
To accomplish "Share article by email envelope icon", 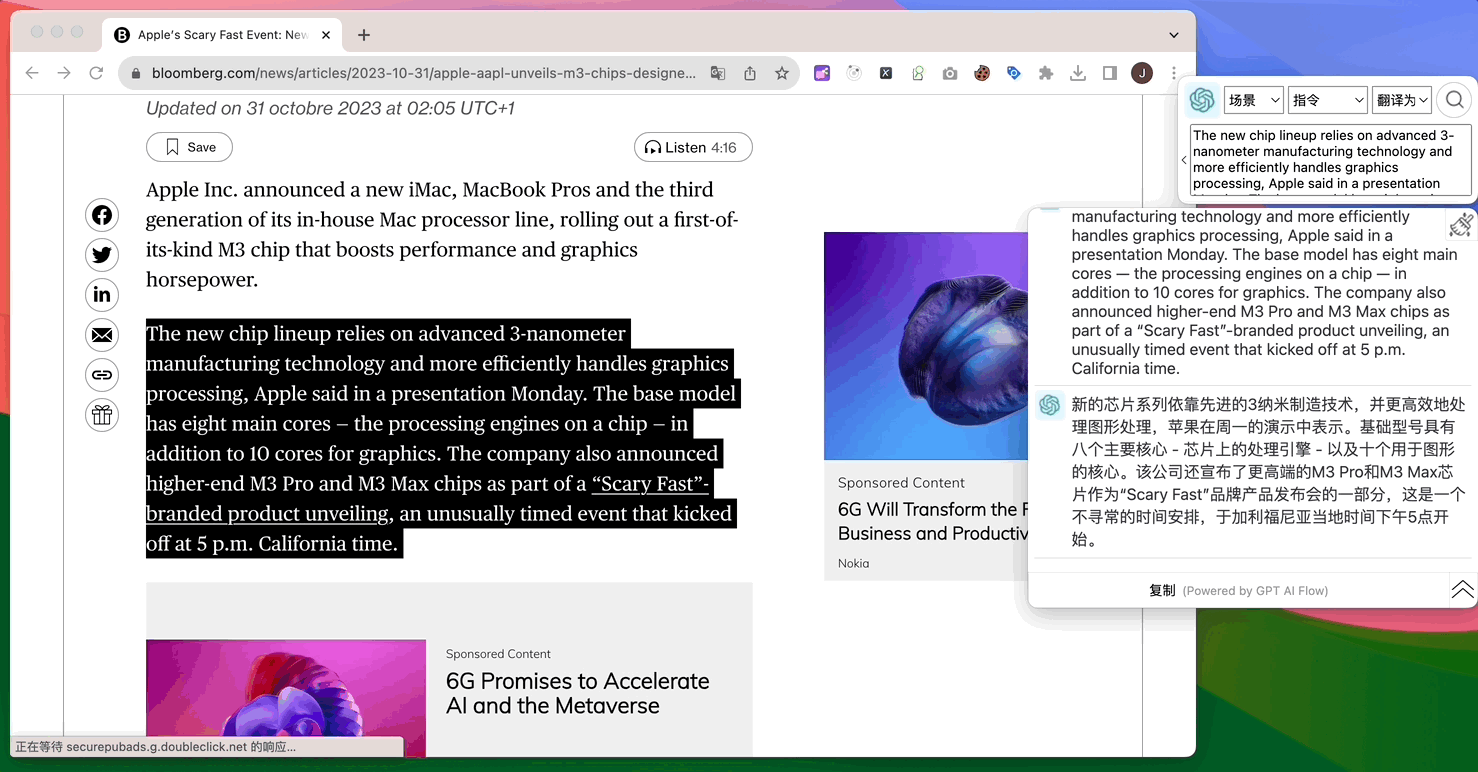I will (102, 335).
